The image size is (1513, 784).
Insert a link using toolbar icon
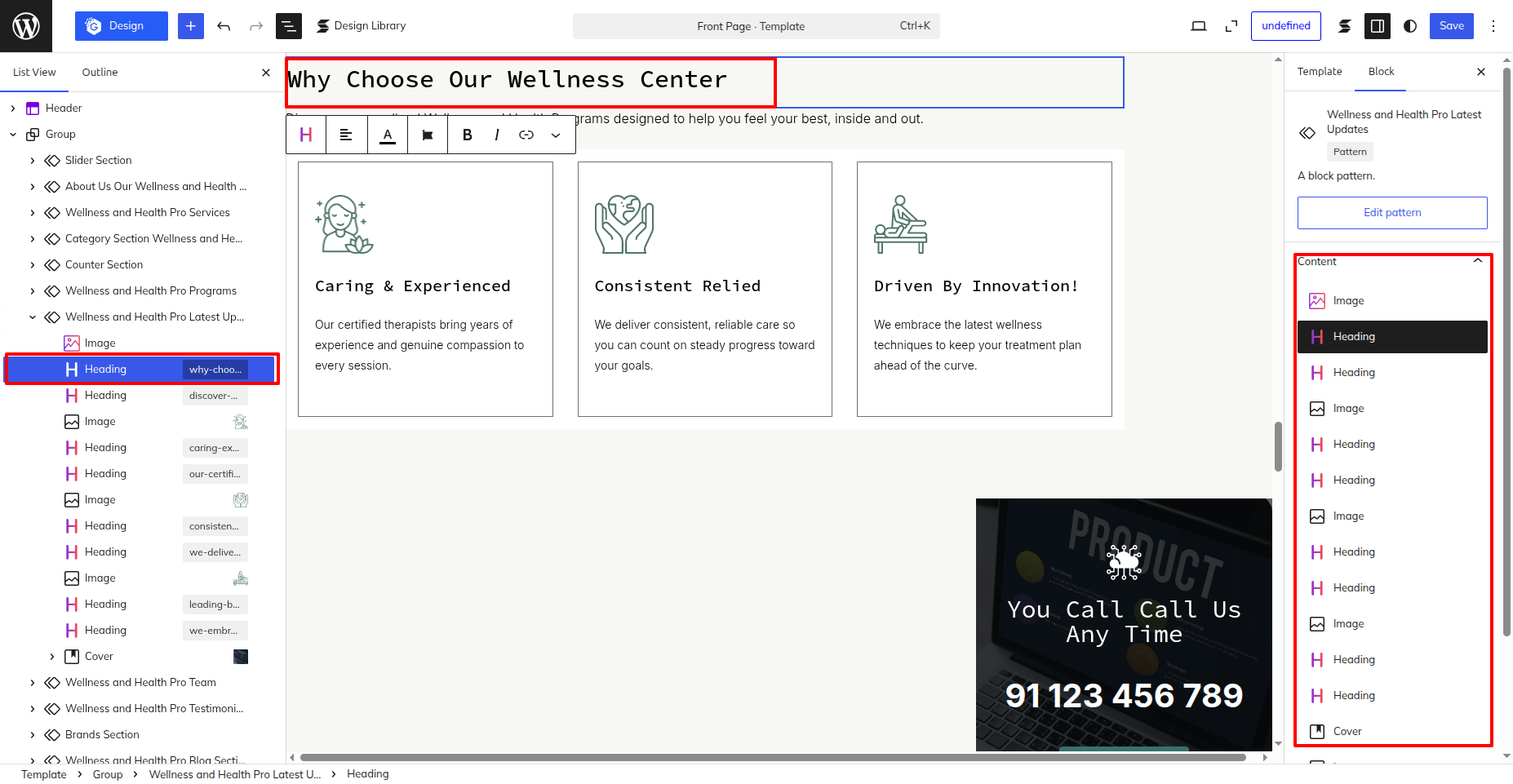tap(526, 135)
